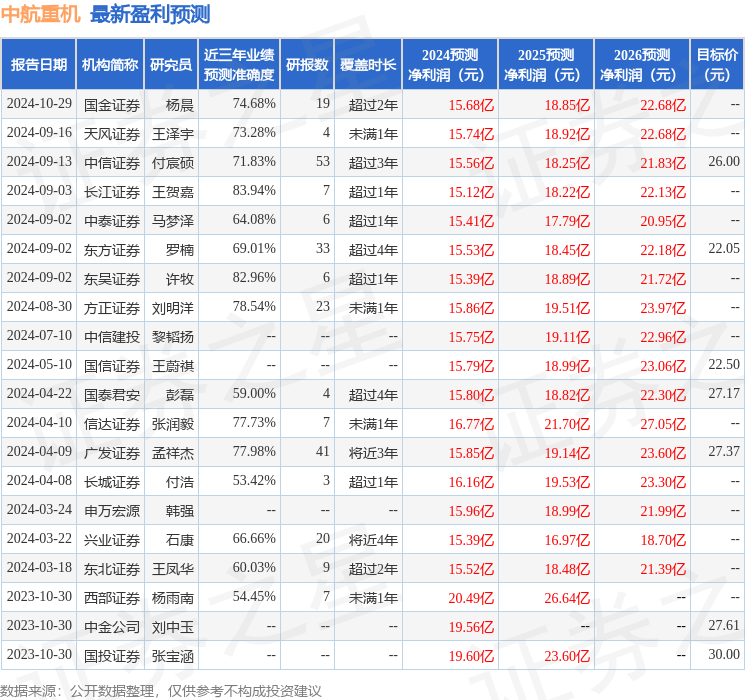Click target price 22.05
This screenshot has height=700, width=745.
pos(724,249)
